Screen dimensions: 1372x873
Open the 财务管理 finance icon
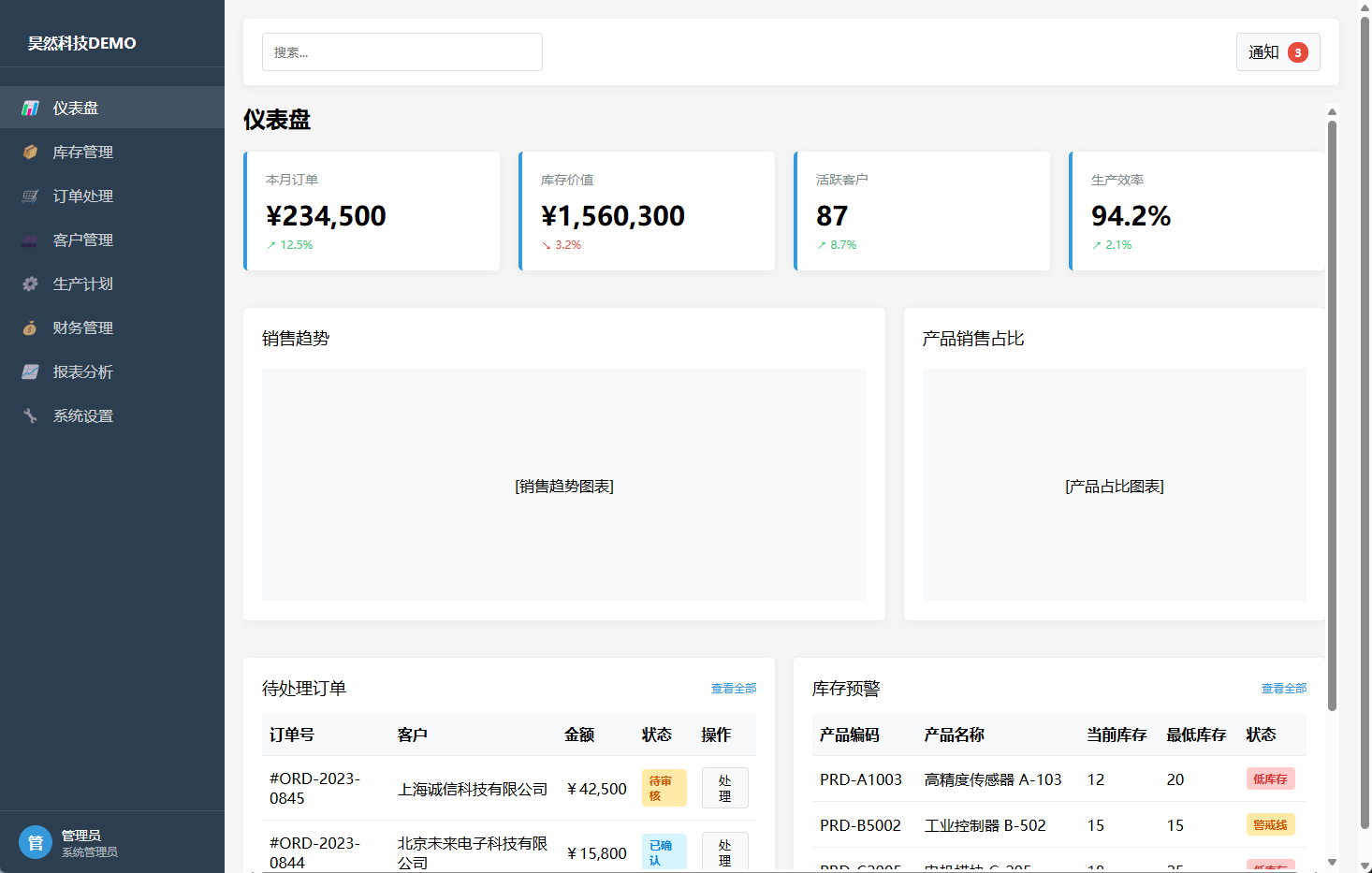[x=31, y=327]
